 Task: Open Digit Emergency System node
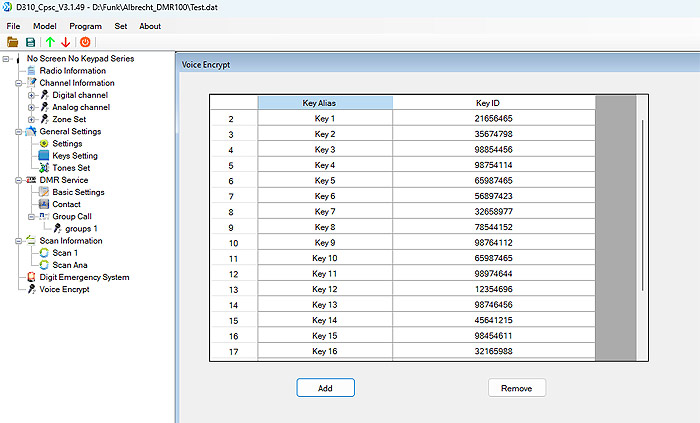point(84,277)
